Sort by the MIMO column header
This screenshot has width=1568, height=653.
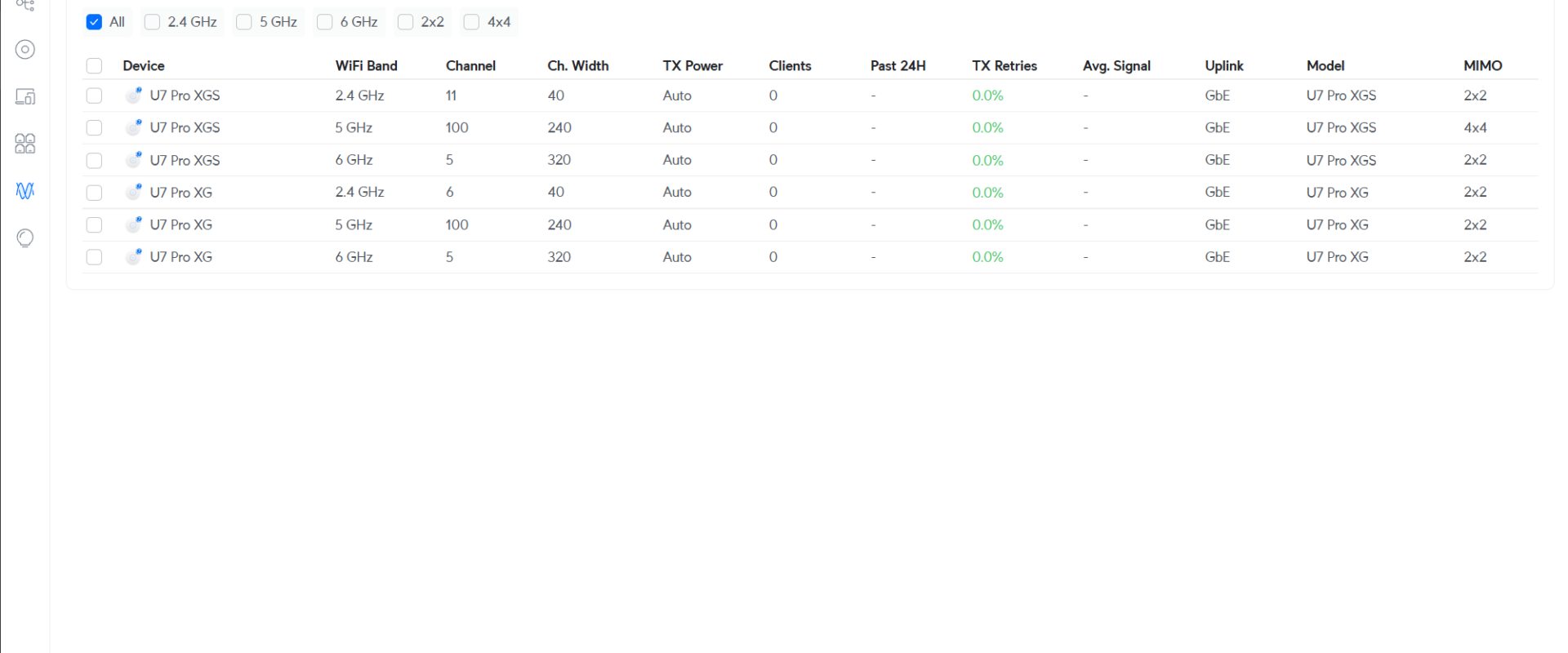1483,66
